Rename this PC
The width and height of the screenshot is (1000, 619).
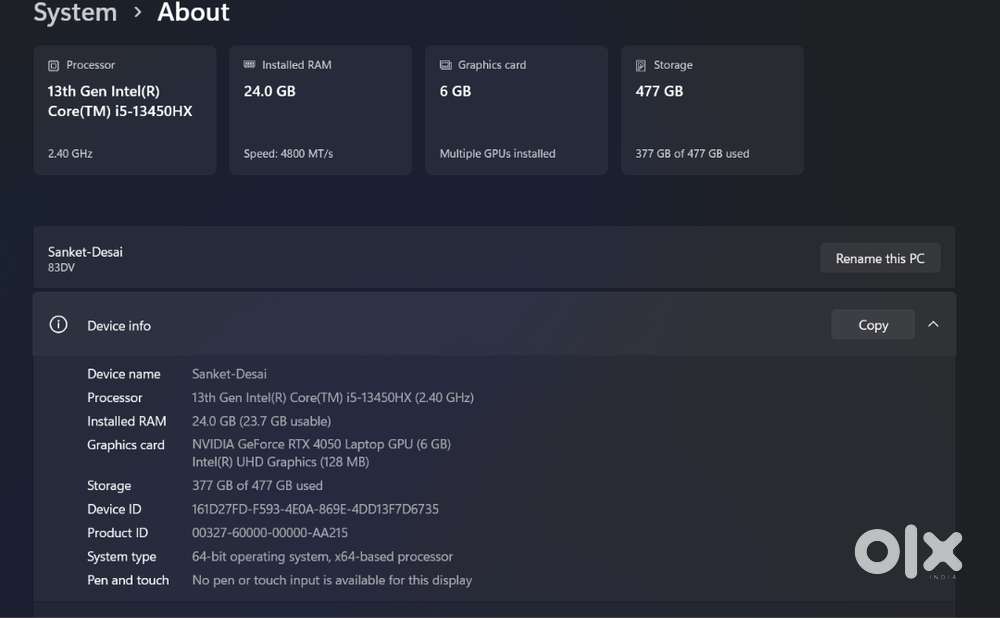pos(880,258)
